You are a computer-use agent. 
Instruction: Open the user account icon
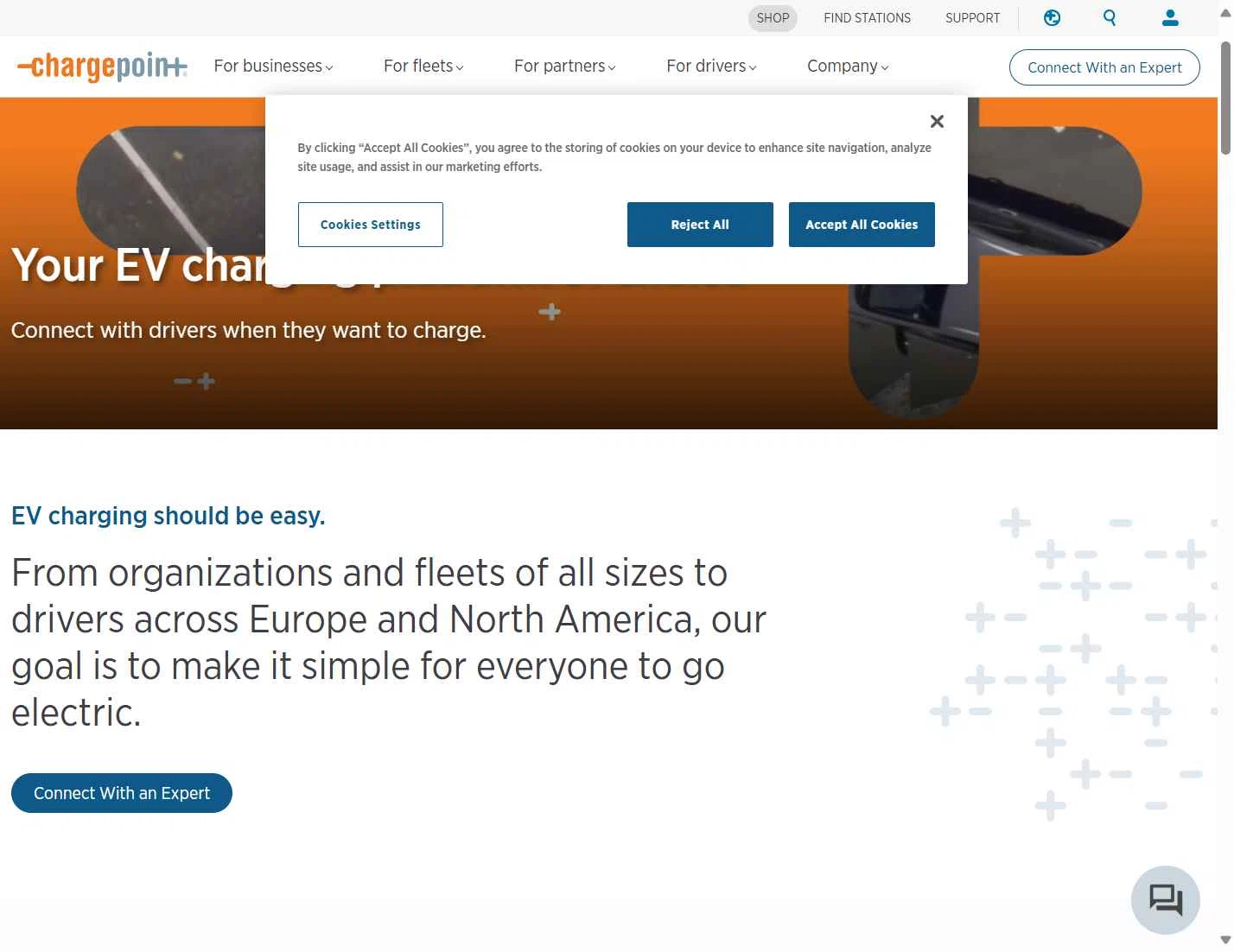pos(1170,17)
